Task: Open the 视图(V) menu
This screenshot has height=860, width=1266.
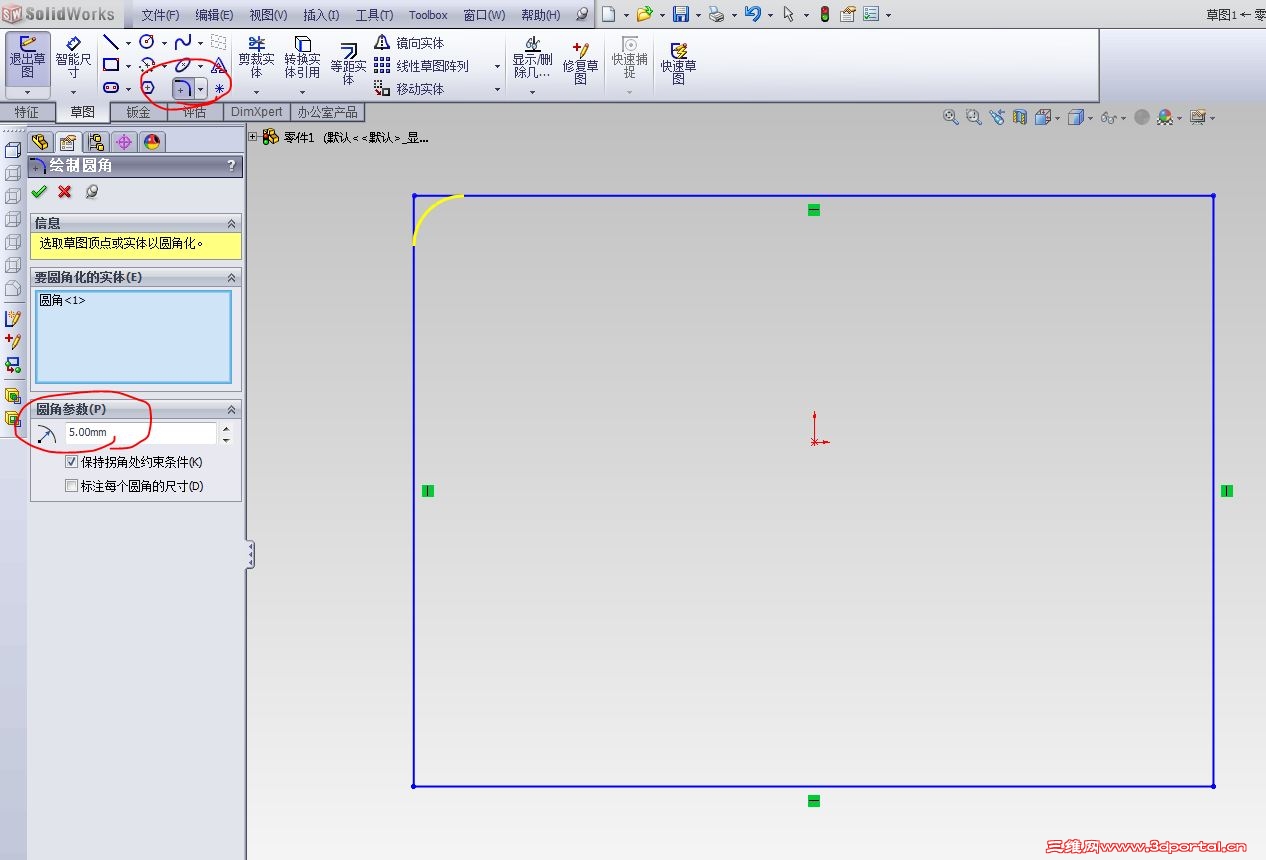Action: point(268,15)
